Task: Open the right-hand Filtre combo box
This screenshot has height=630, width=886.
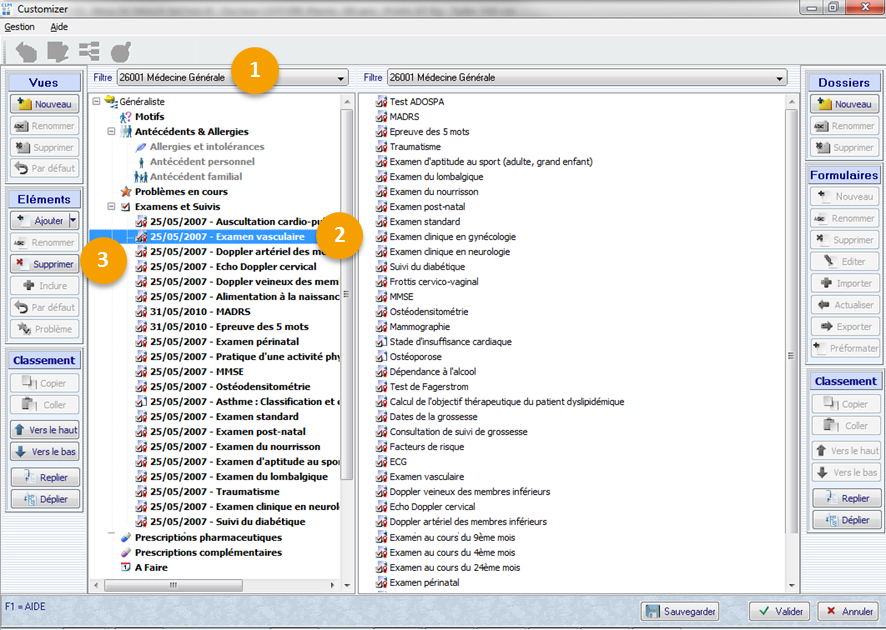Action: pos(779,77)
